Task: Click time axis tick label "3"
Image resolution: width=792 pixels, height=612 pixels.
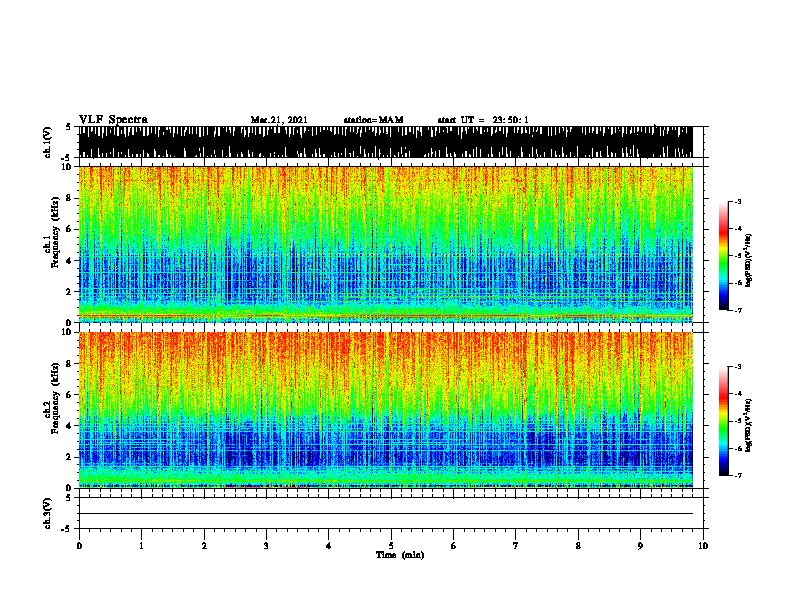Action: pos(266,546)
